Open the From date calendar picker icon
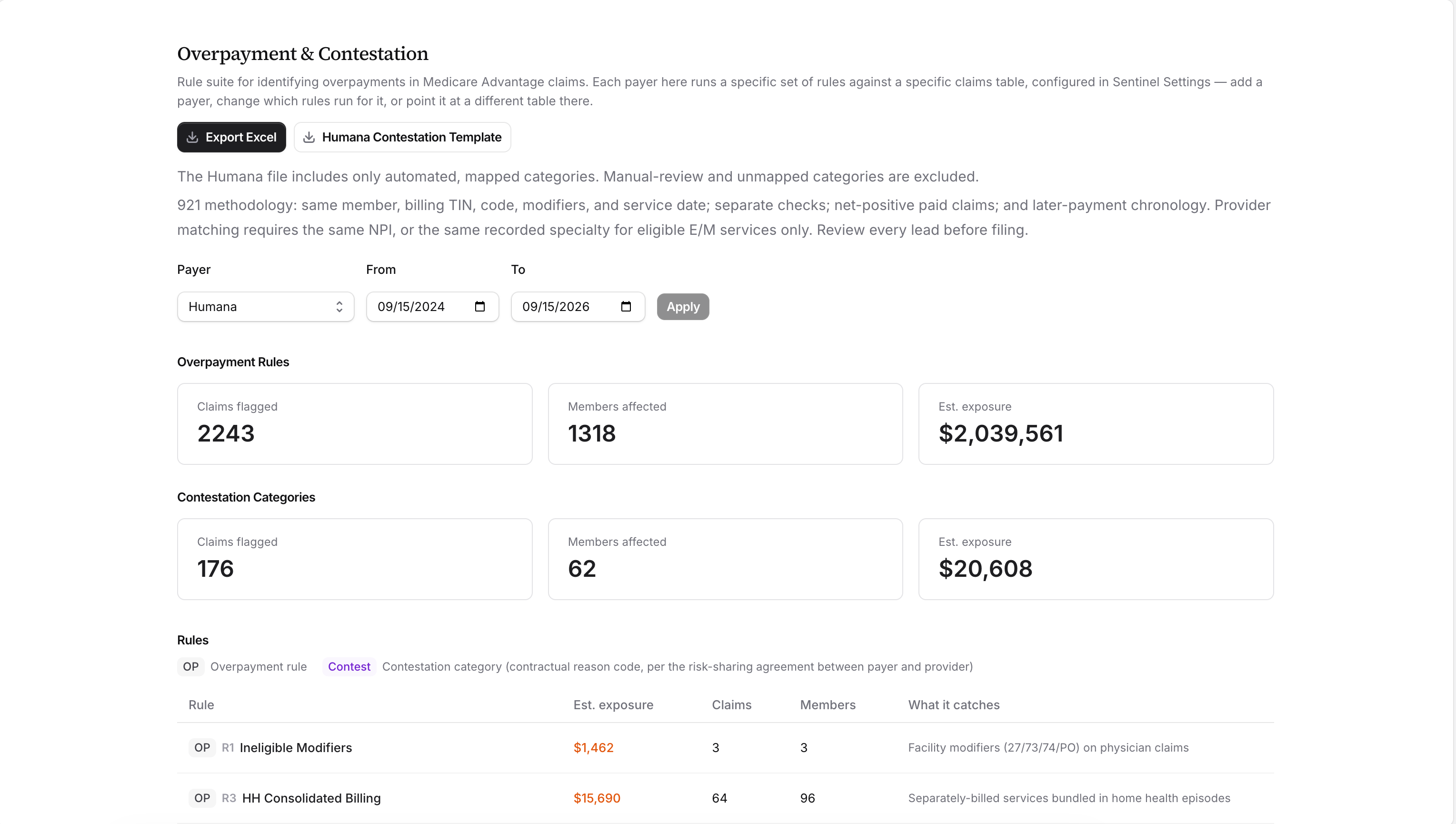Viewport: 1456px width, 824px height. click(x=479, y=307)
